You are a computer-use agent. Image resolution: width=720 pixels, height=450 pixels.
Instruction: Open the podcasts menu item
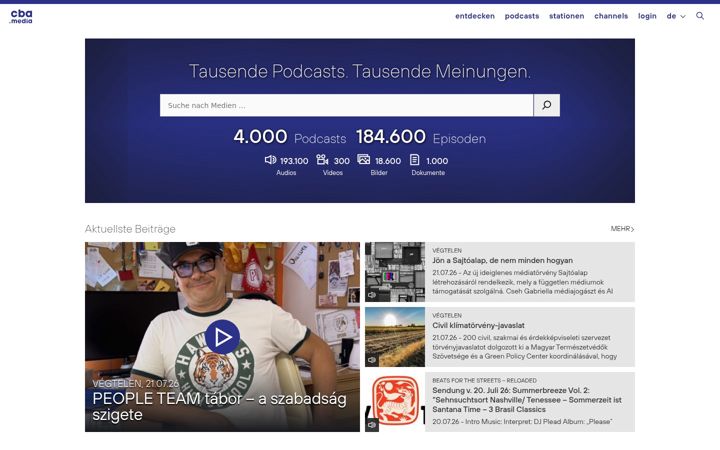[522, 16]
